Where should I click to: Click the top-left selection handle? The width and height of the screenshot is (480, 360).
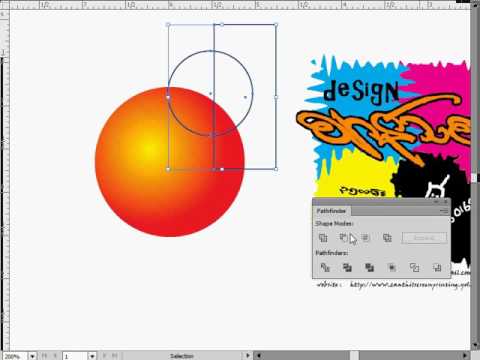click(168, 25)
